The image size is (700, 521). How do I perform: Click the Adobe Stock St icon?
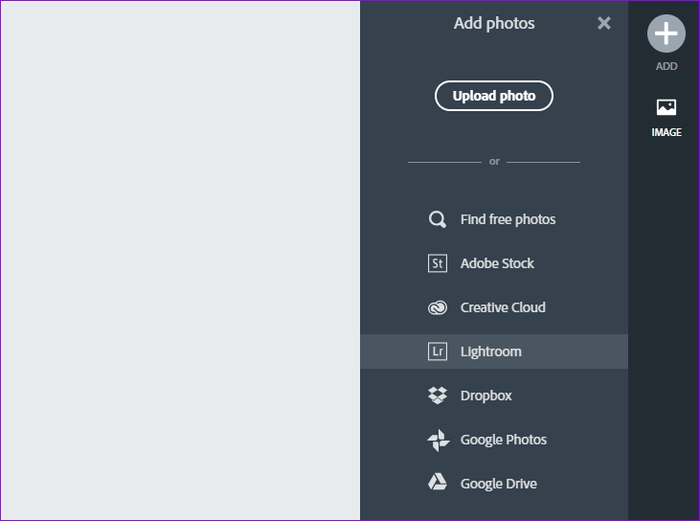coord(437,264)
